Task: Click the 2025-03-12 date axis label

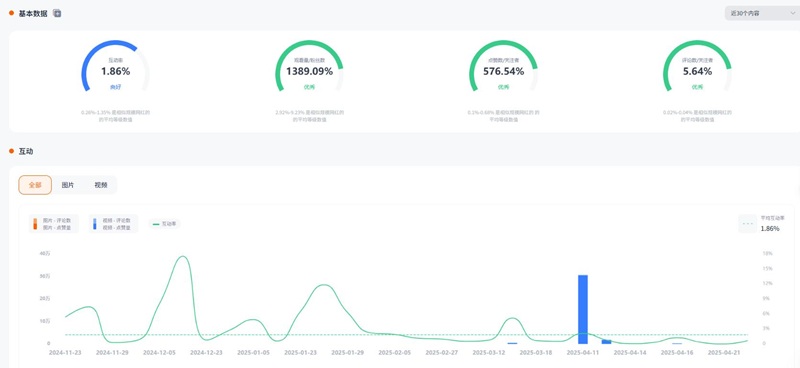Action: click(489, 353)
